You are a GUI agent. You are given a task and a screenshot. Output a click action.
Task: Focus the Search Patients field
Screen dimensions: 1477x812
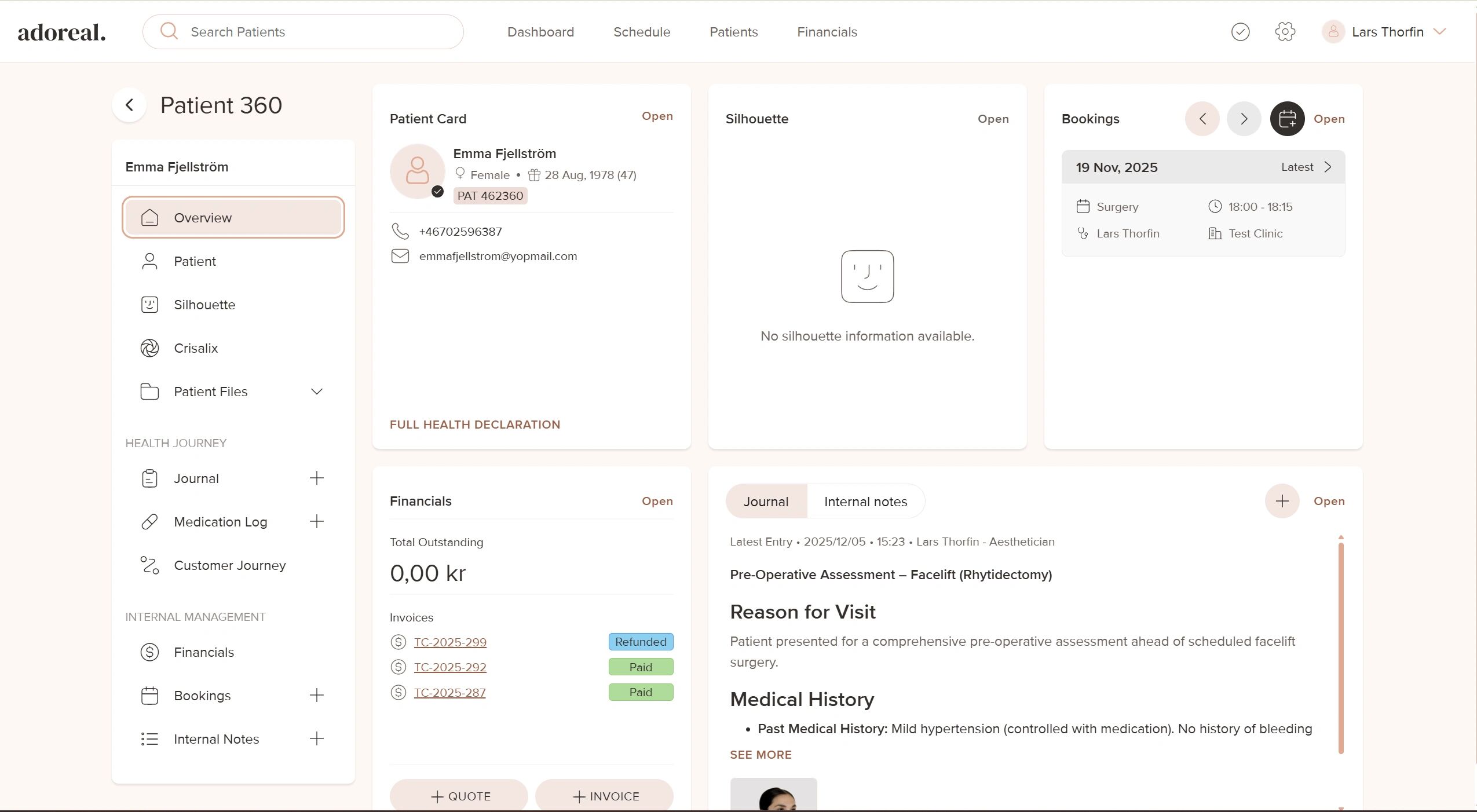point(313,32)
